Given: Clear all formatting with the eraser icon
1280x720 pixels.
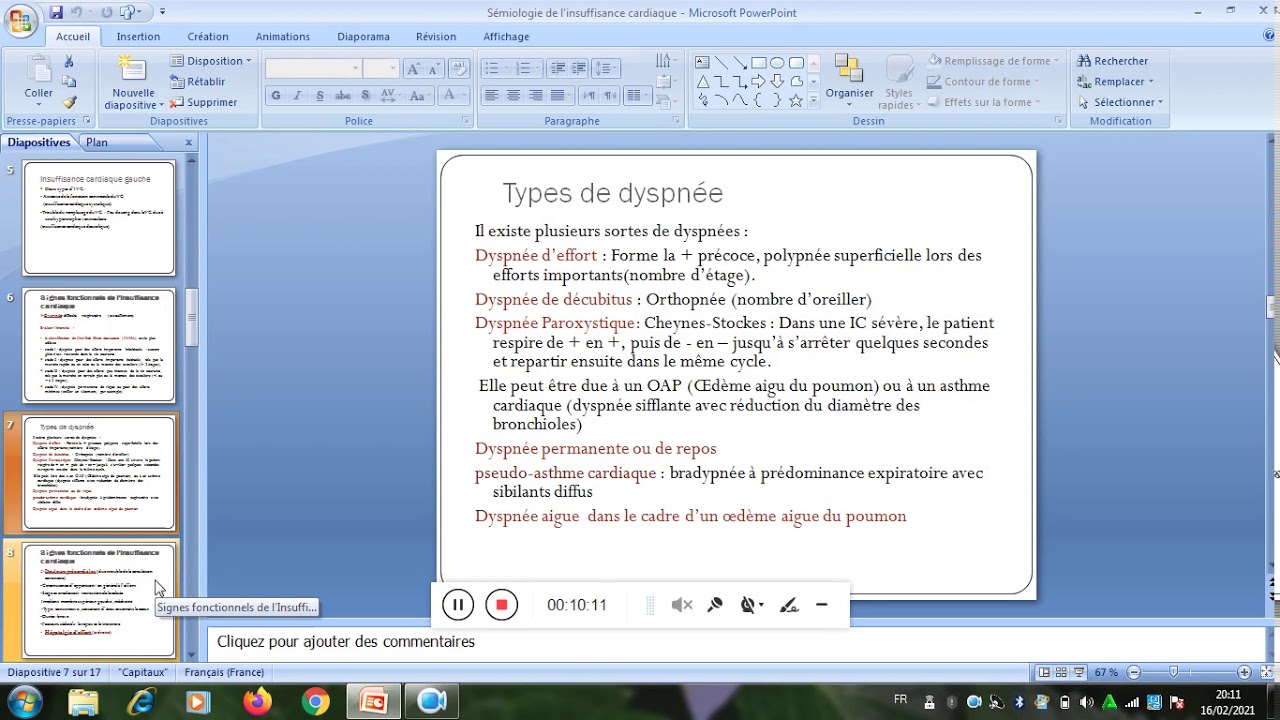Looking at the screenshot, I should (x=459, y=69).
